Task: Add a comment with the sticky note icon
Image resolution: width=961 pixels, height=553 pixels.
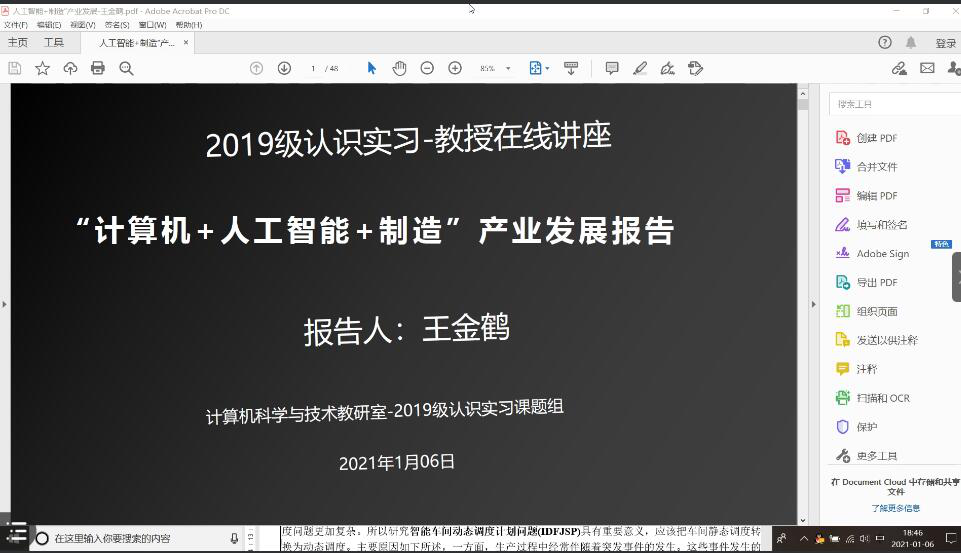Action: coord(612,68)
